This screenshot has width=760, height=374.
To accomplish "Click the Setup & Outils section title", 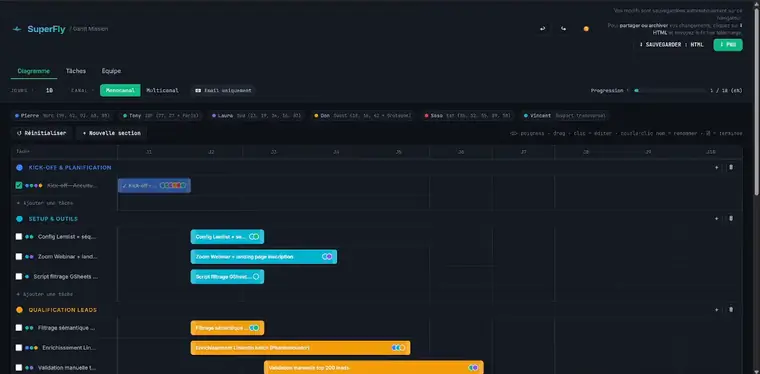I will pyautogui.click(x=53, y=219).
